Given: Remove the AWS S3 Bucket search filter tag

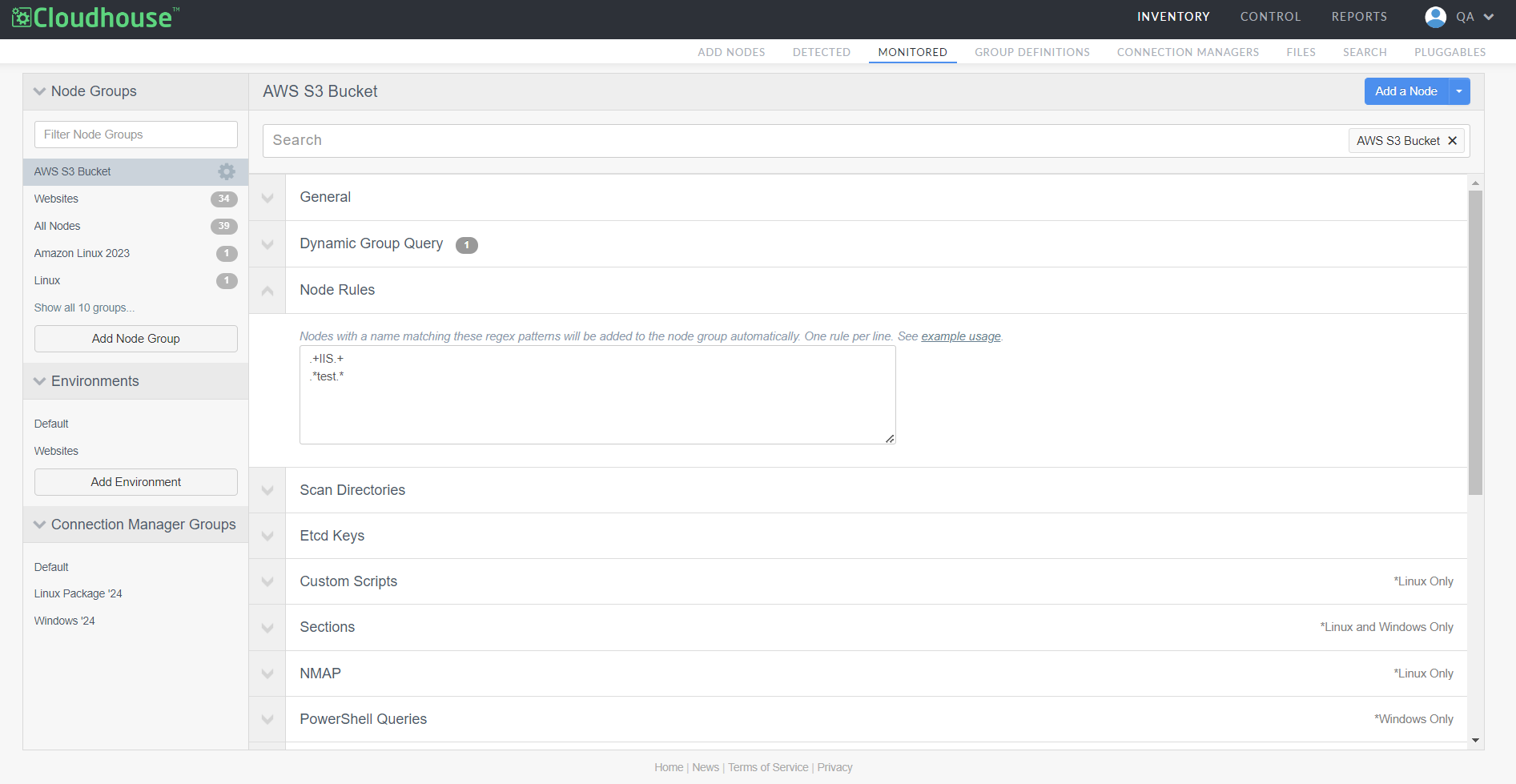Looking at the screenshot, I should (1453, 141).
